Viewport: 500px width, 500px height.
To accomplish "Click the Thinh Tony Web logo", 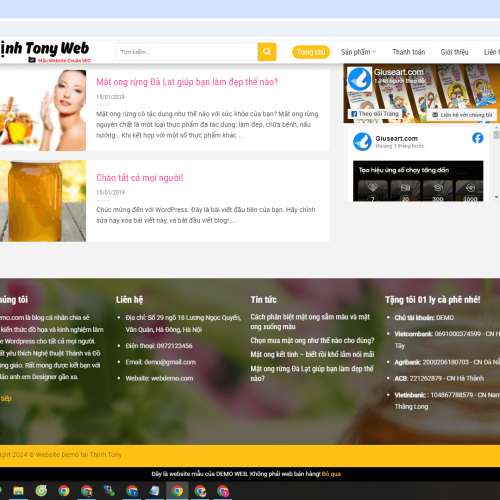I will click(x=45, y=52).
